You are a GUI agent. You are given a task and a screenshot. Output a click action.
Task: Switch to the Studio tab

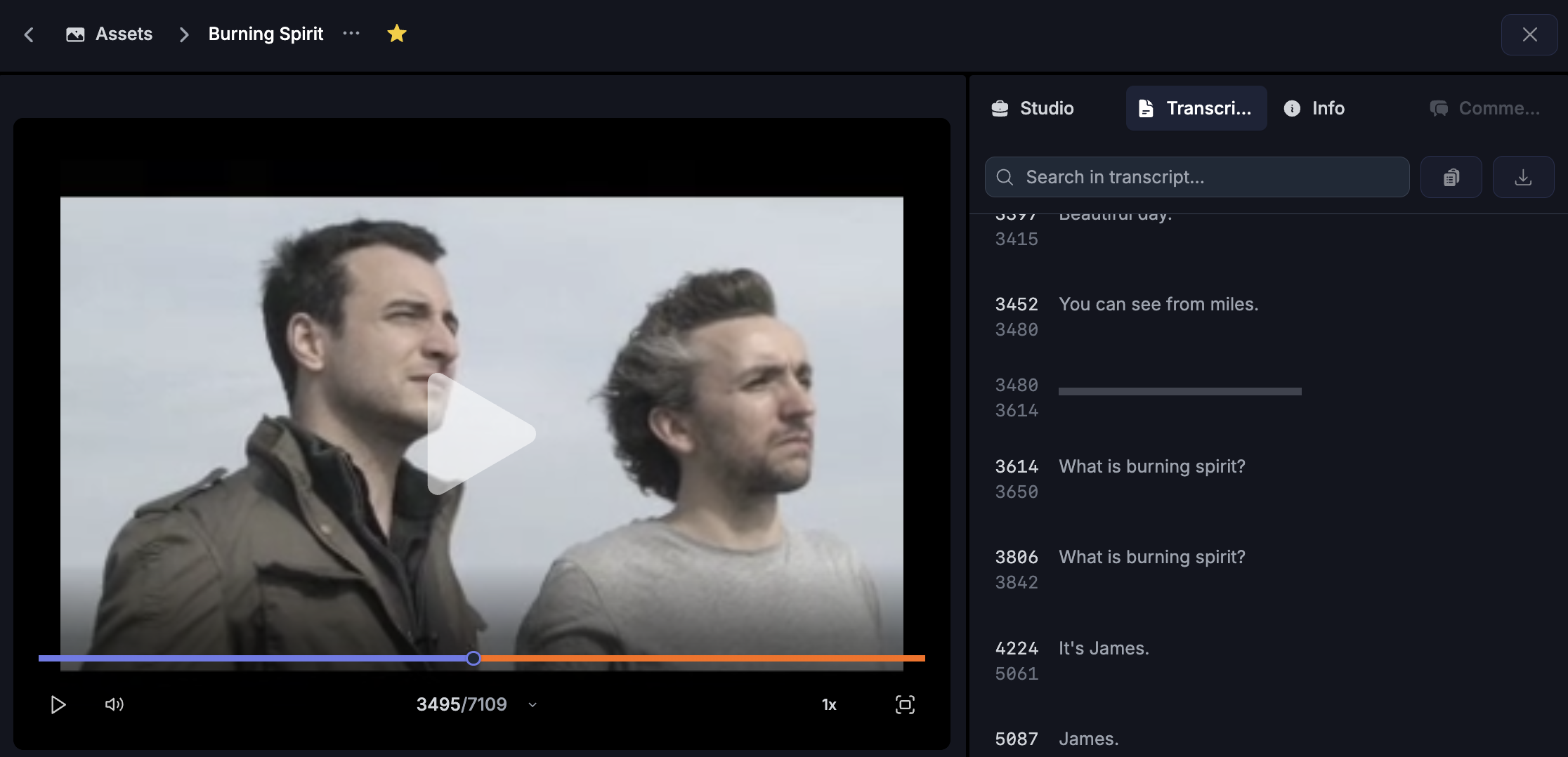(1033, 108)
